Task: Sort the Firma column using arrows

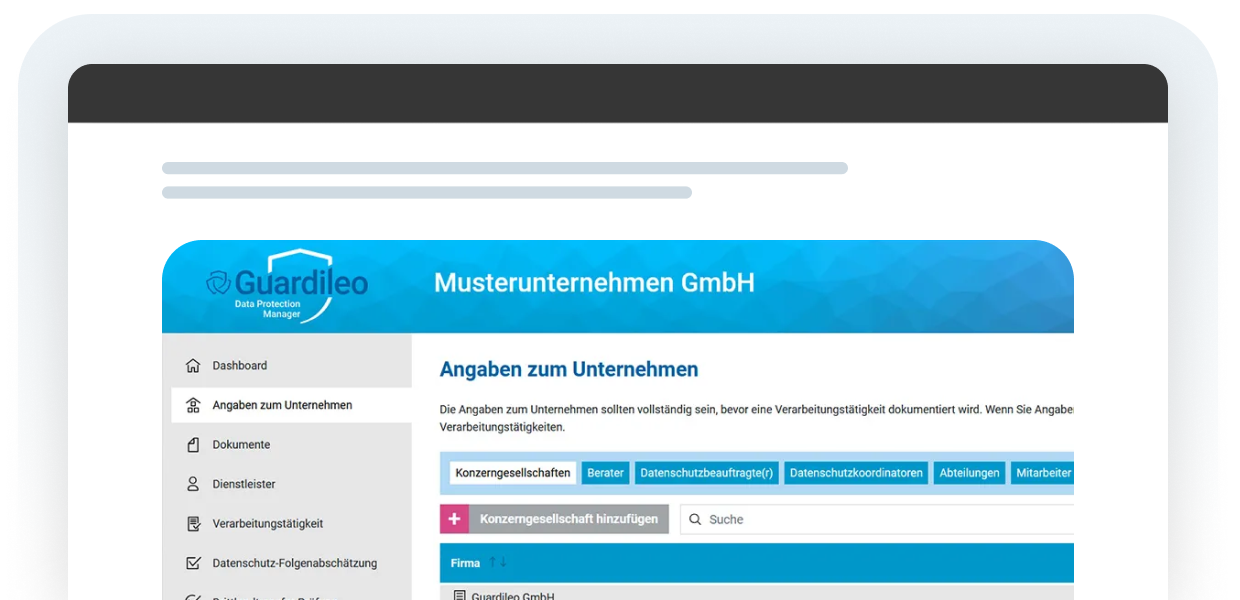Action: pos(498,563)
